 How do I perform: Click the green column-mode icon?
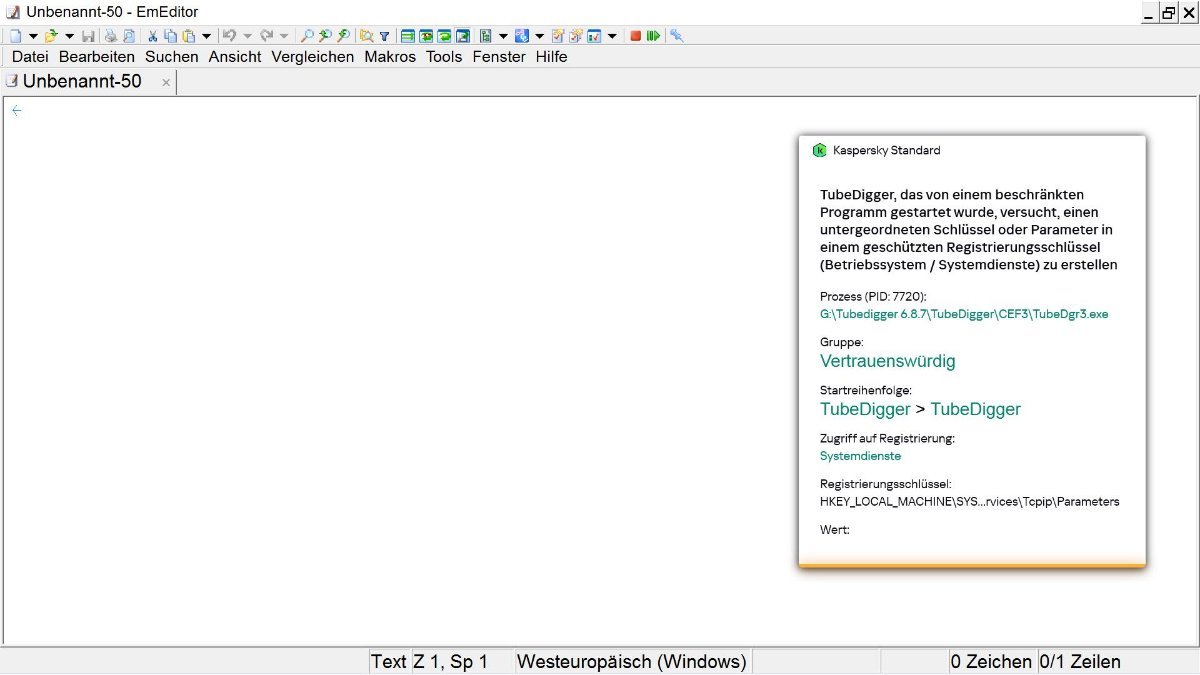[x=486, y=36]
